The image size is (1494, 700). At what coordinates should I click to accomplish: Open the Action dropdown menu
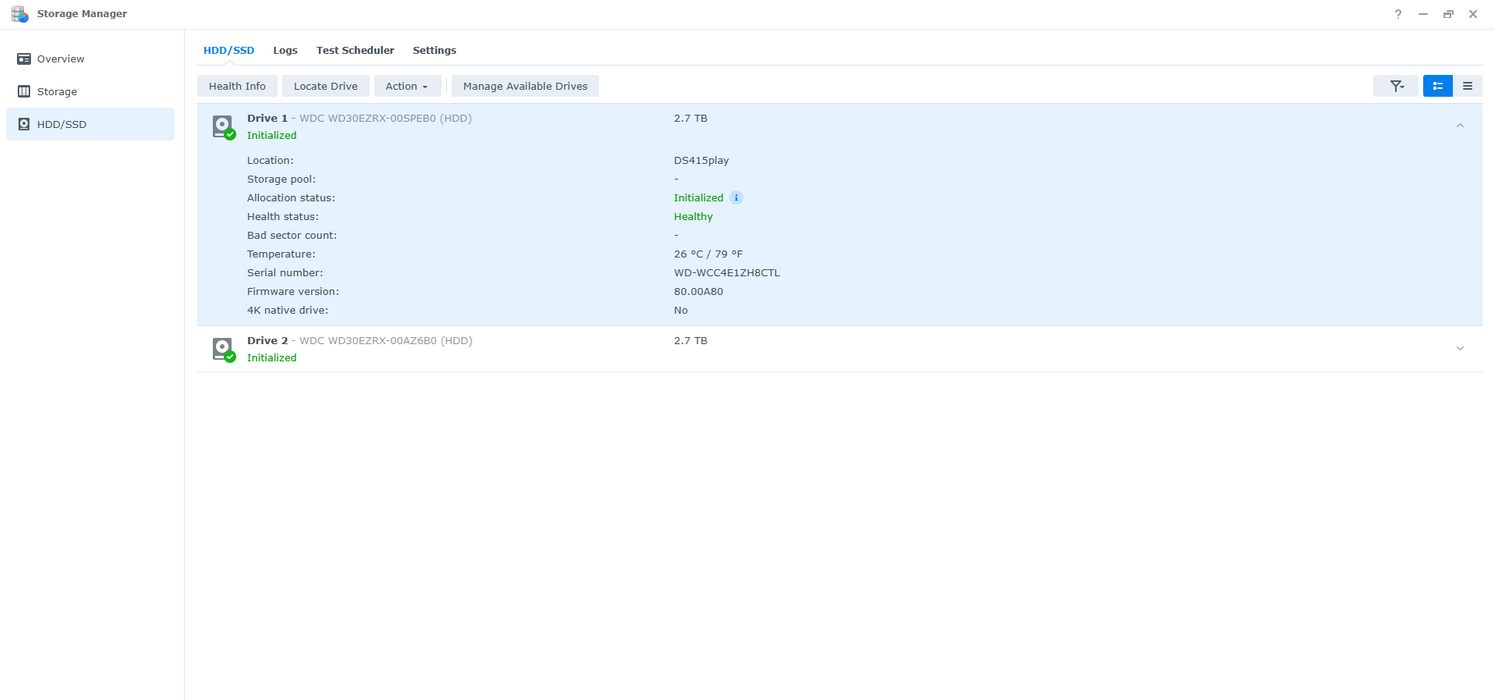[407, 86]
